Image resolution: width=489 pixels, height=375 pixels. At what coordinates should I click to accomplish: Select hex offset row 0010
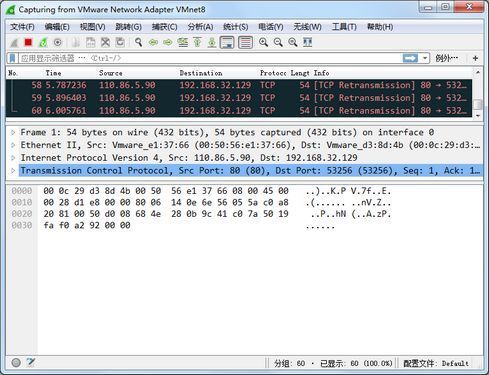(x=22, y=202)
